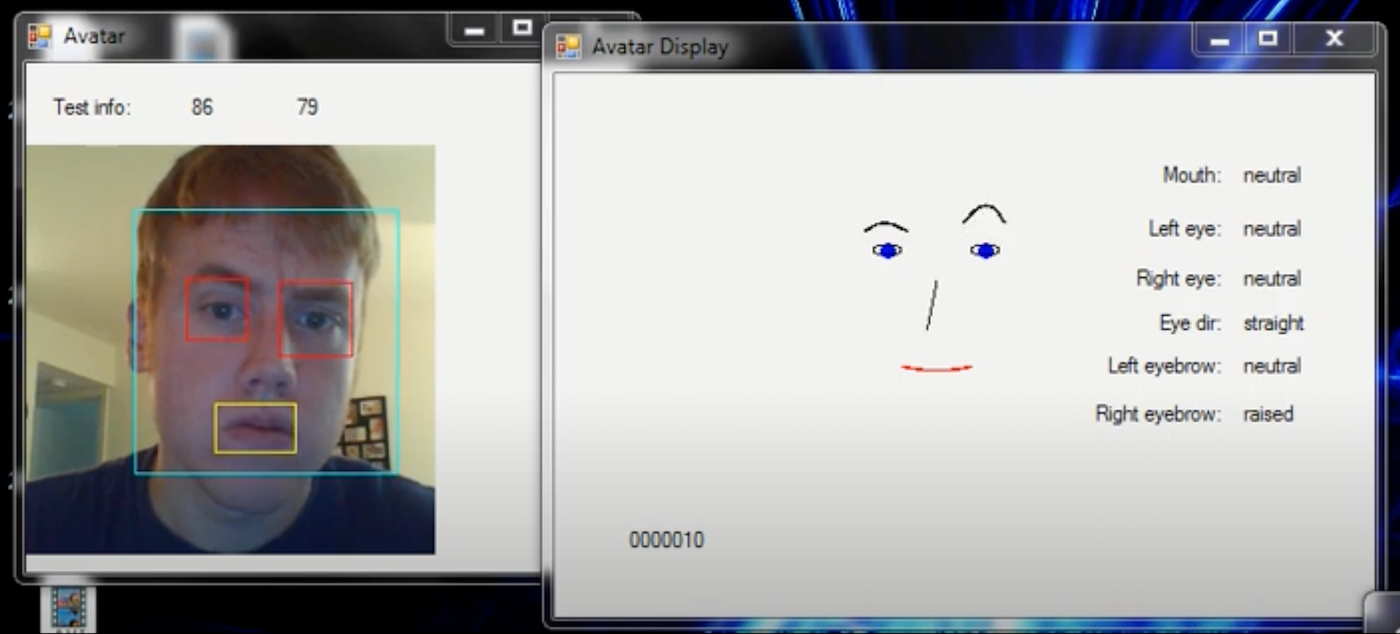The width and height of the screenshot is (1400, 634).
Task: Close the Avatar Display window
Action: tap(1334, 39)
